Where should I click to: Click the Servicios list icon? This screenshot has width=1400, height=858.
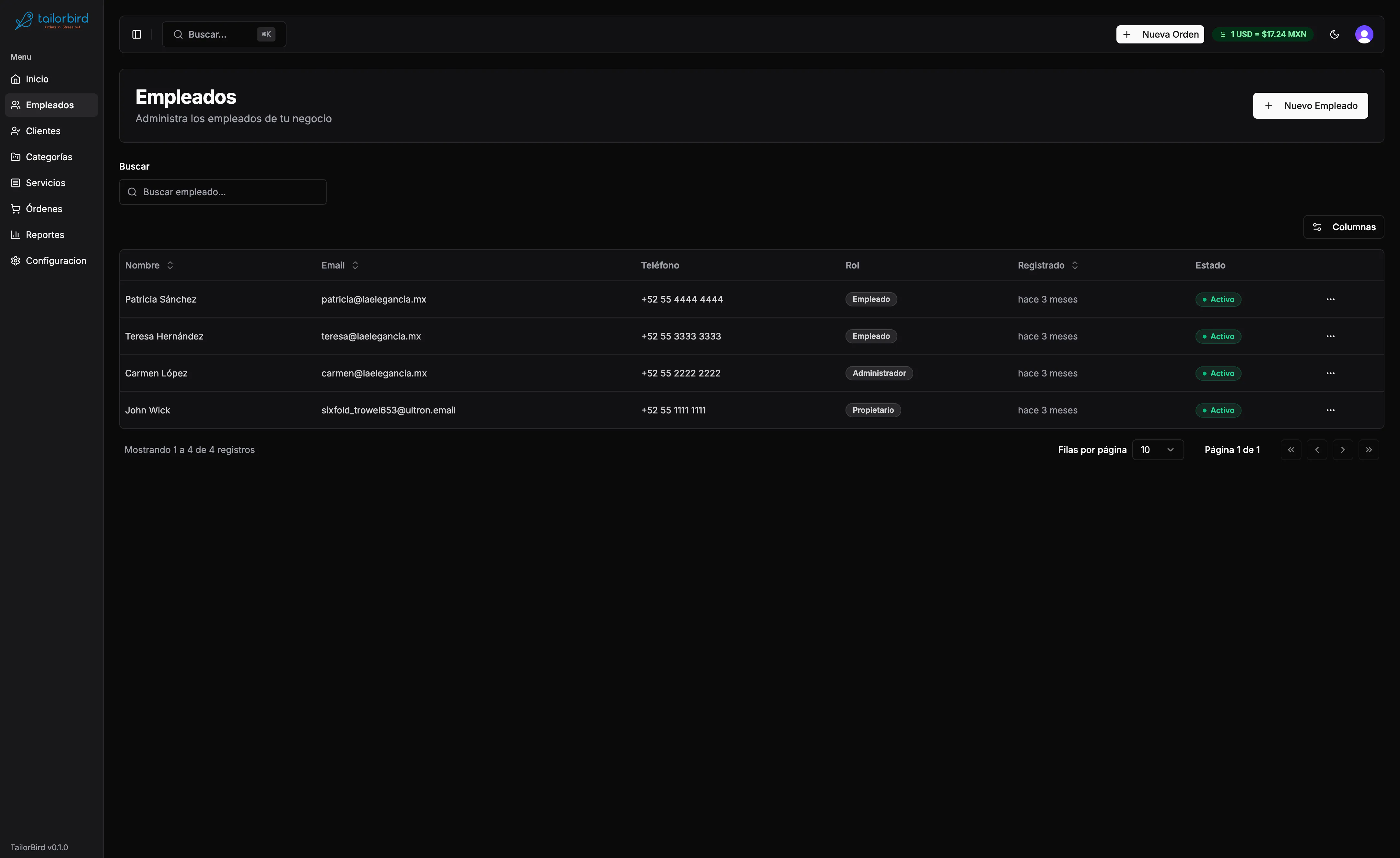point(15,183)
